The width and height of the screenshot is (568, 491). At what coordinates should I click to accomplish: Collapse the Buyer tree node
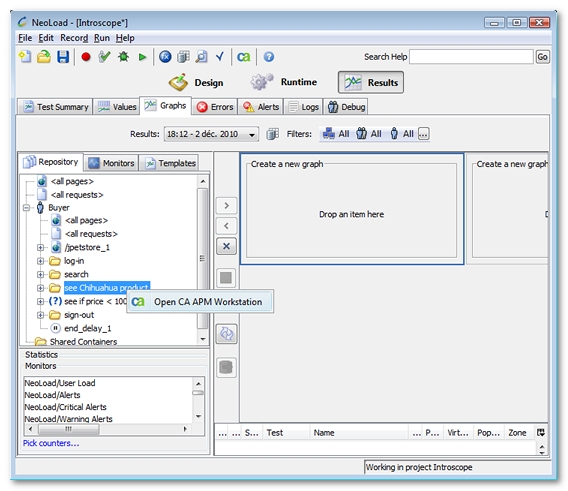[26, 208]
